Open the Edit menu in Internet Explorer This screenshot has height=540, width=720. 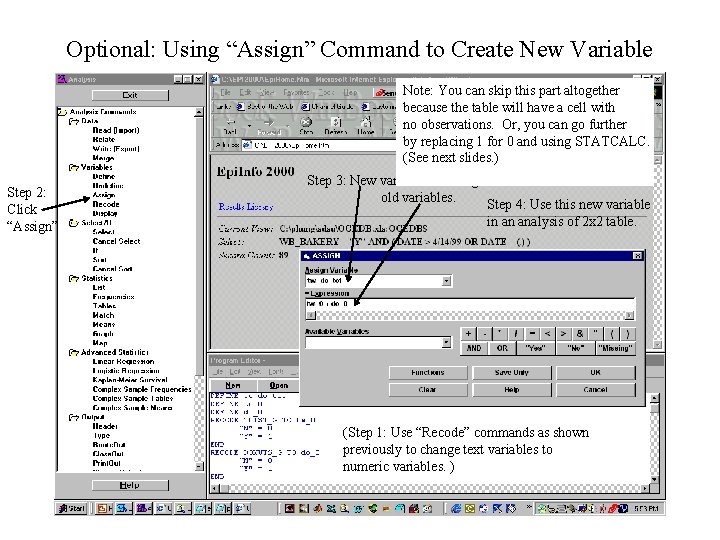tap(245, 92)
